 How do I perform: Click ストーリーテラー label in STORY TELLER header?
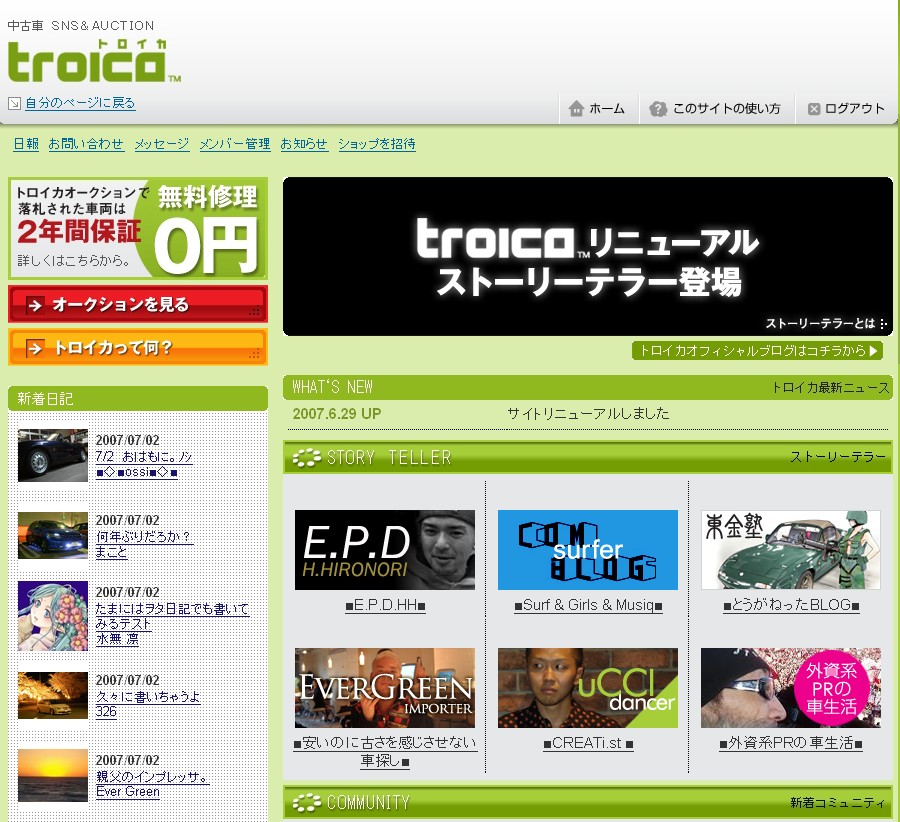pyautogui.click(x=838, y=457)
